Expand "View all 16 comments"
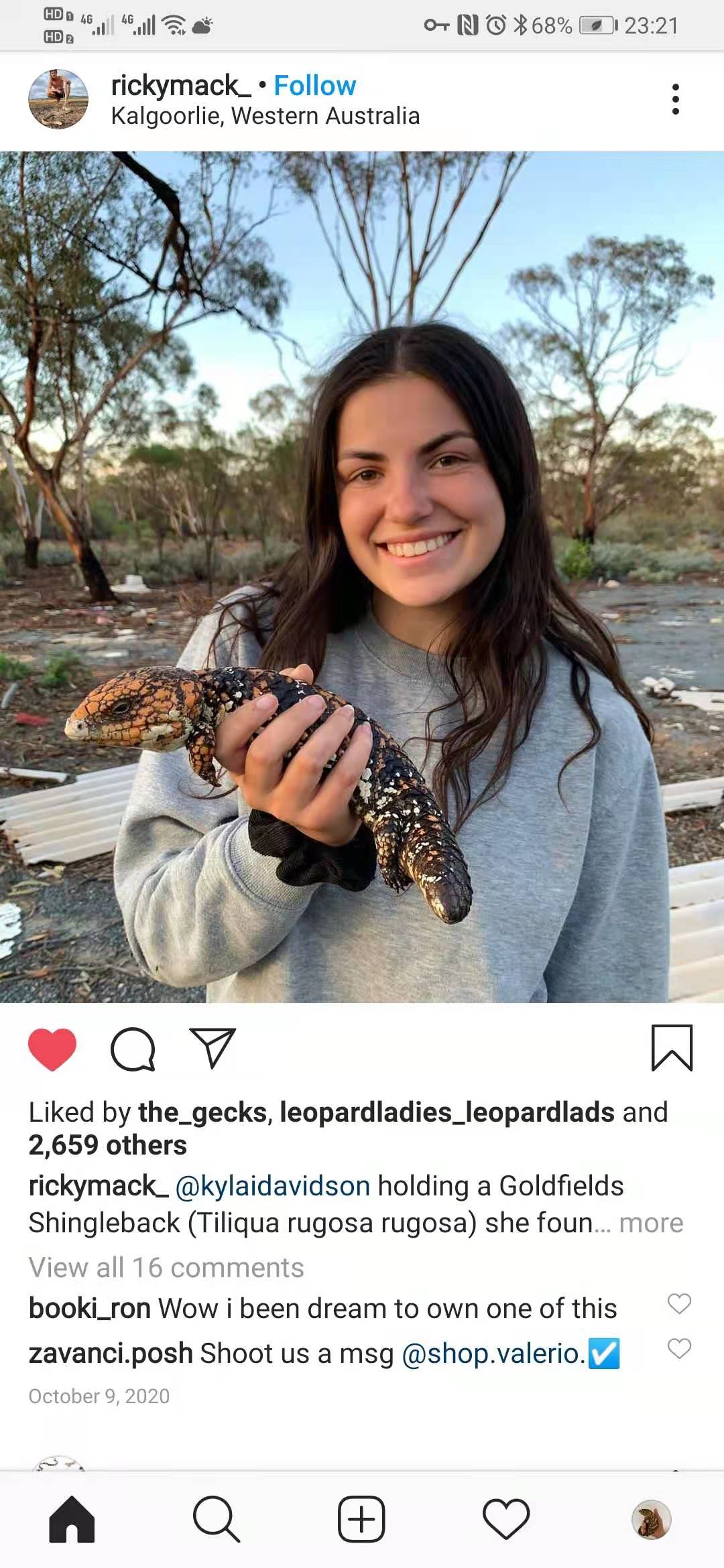This screenshot has height=1568, width=724. click(x=166, y=1268)
